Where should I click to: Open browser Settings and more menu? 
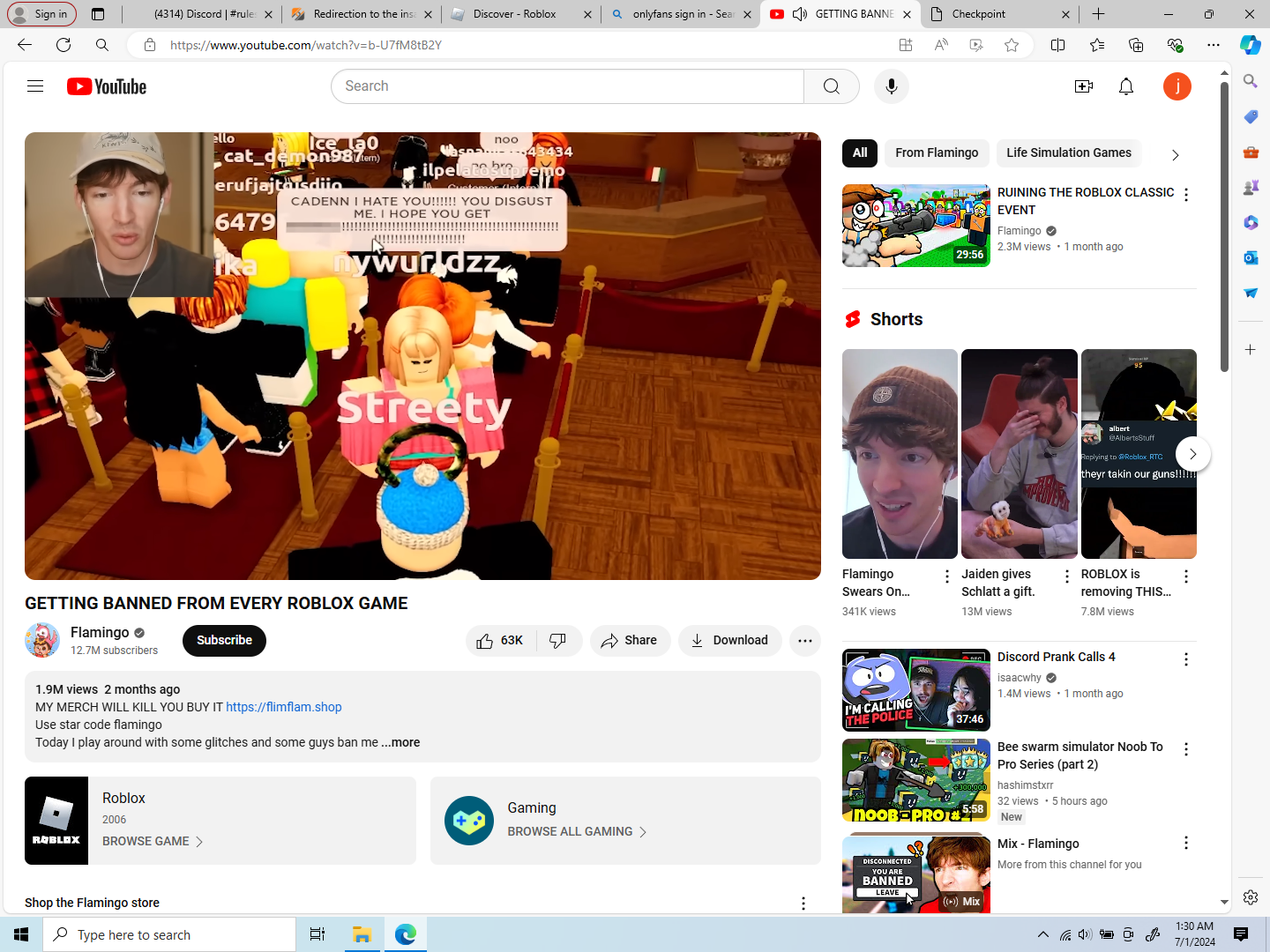click(x=1214, y=45)
